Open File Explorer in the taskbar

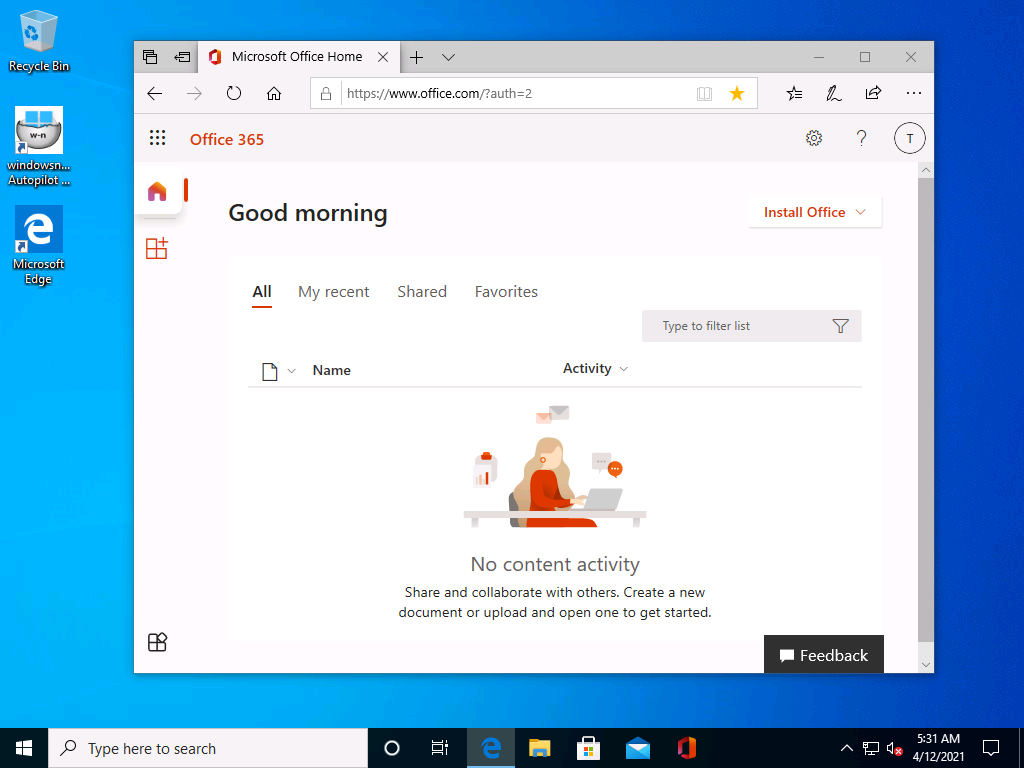click(539, 748)
